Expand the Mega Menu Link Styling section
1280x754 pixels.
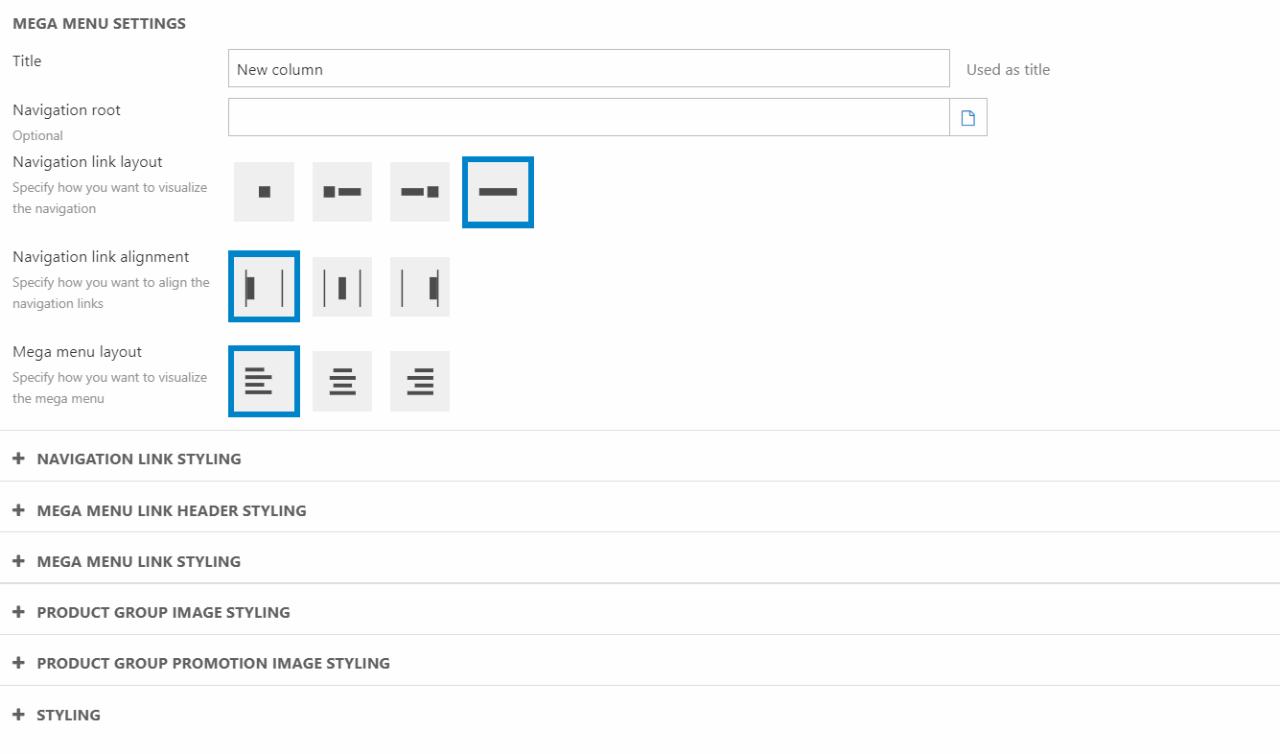[139, 561]
